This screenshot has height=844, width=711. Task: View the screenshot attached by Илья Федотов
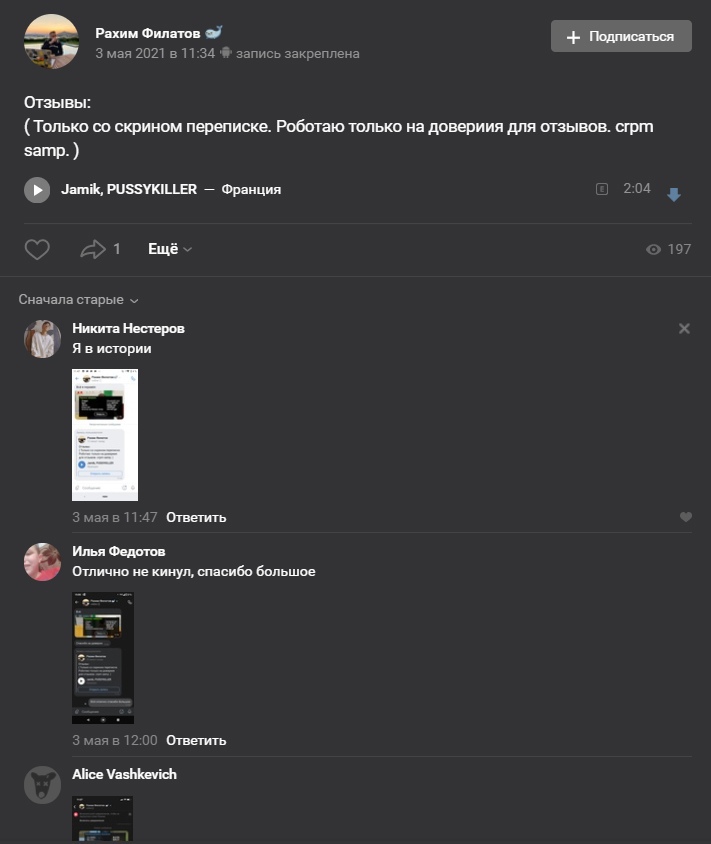pyautogui.click(x=103, y=658)
